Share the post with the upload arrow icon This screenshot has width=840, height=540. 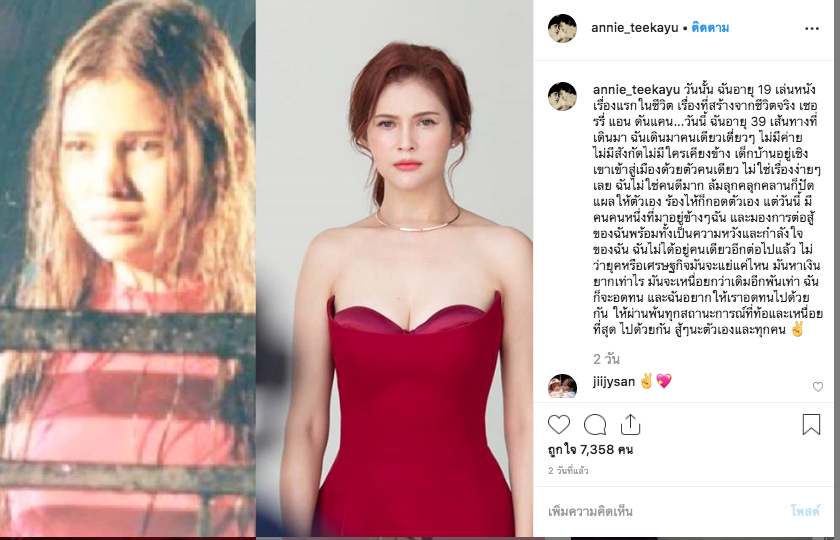point(631,424)
